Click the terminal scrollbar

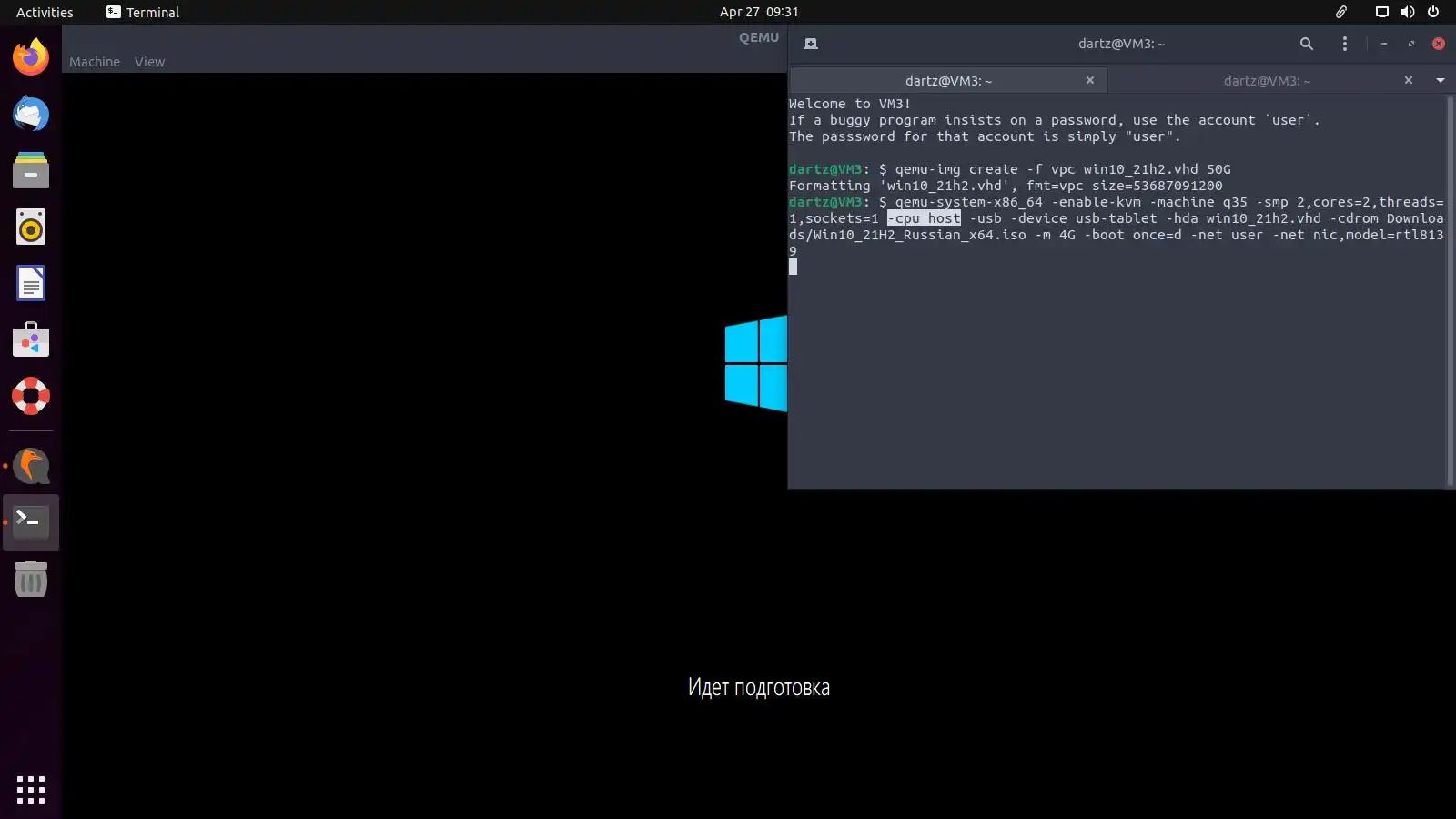click(x=1450, y=289)
